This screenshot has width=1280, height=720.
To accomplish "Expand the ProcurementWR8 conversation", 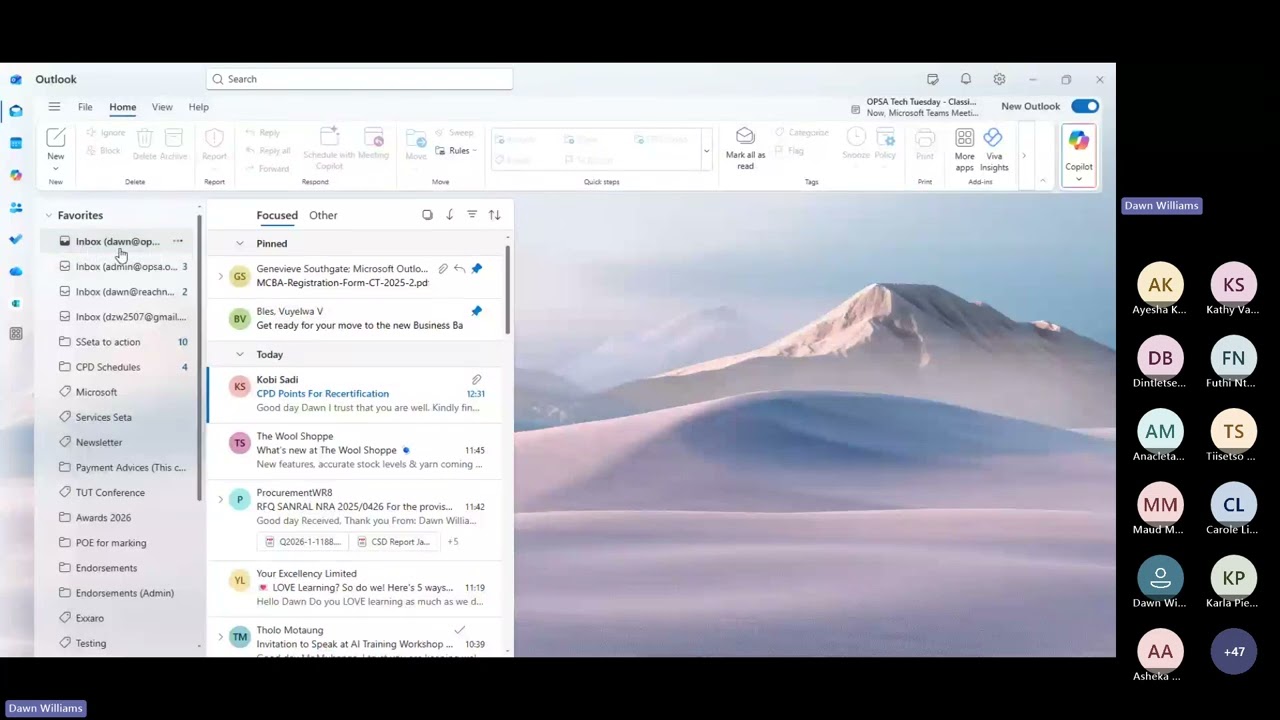I will click(x=220, y=499).
